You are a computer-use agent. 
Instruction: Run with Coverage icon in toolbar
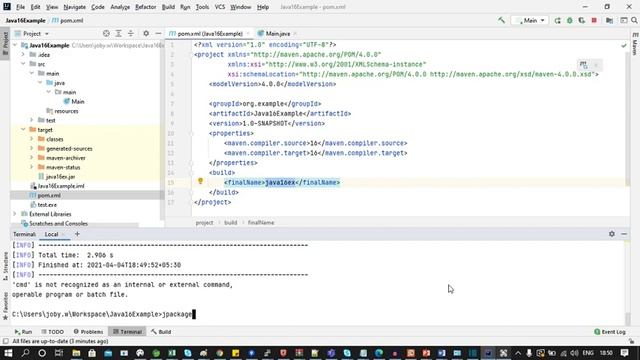[582, 20]
